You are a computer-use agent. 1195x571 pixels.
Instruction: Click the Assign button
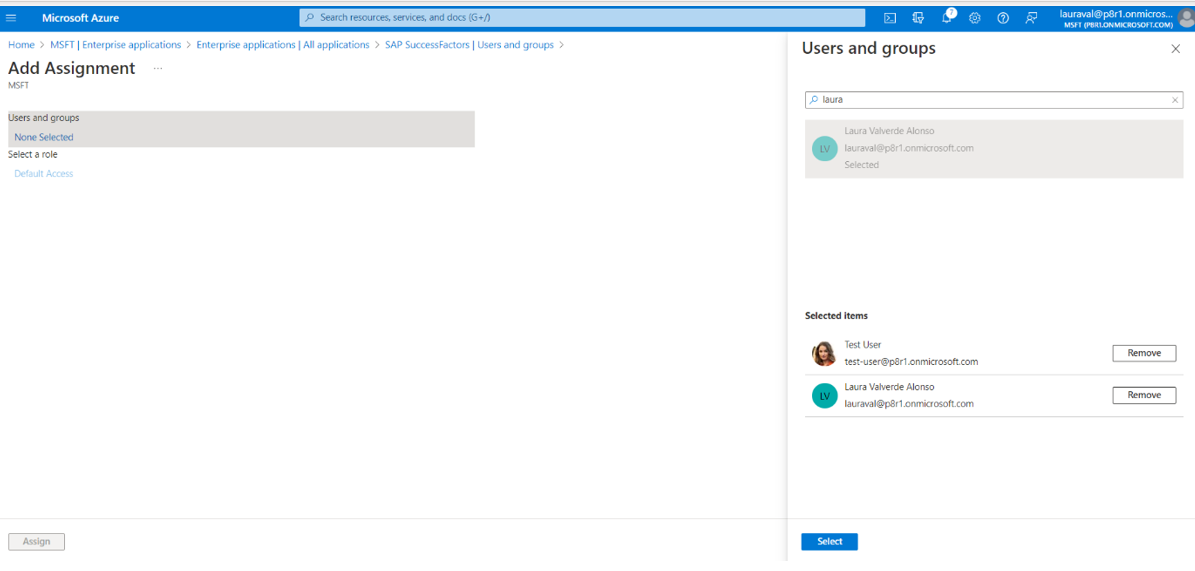[x=37, y=541]
